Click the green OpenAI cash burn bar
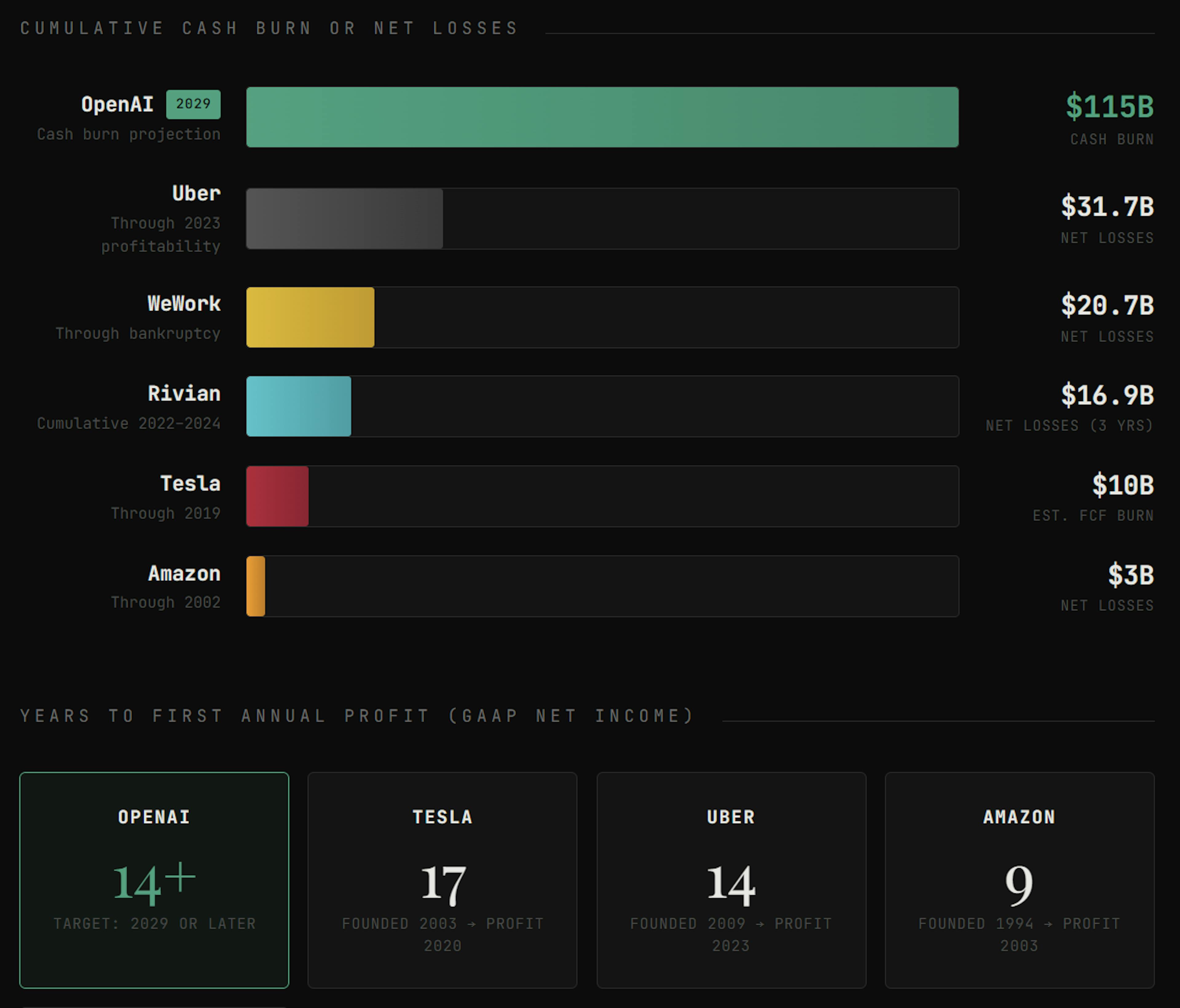 point(602,117)
